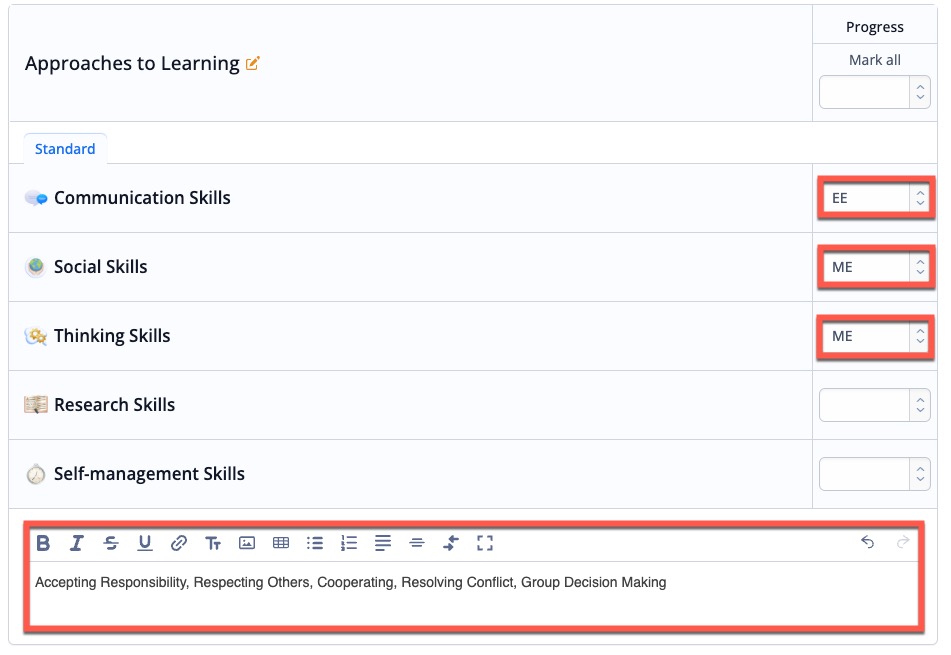Insert a hyperlink using the link icon

(179, 543)
